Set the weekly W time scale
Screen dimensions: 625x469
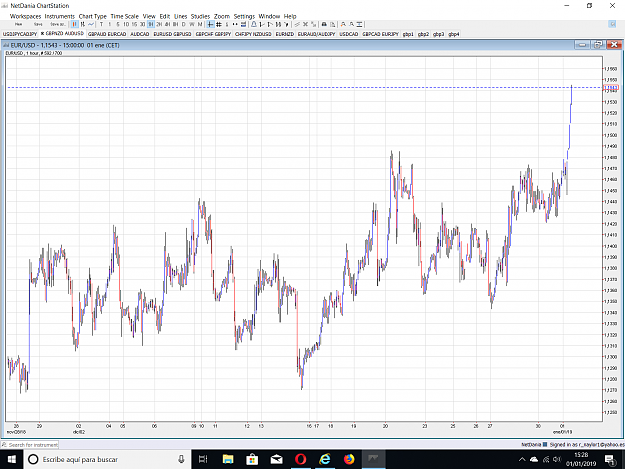click(x=192, y=24)
